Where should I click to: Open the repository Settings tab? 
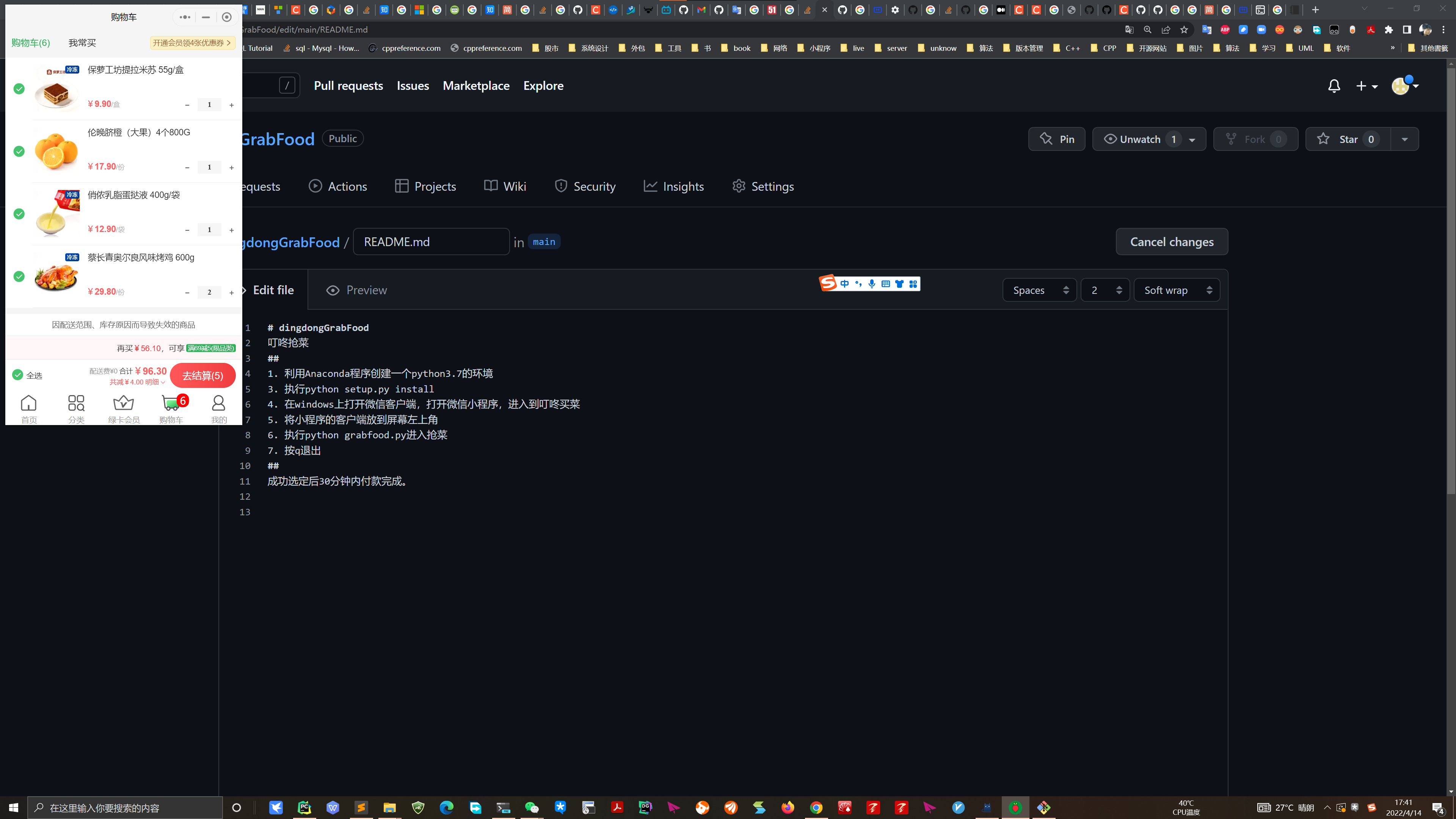click(x=763, y=187)
